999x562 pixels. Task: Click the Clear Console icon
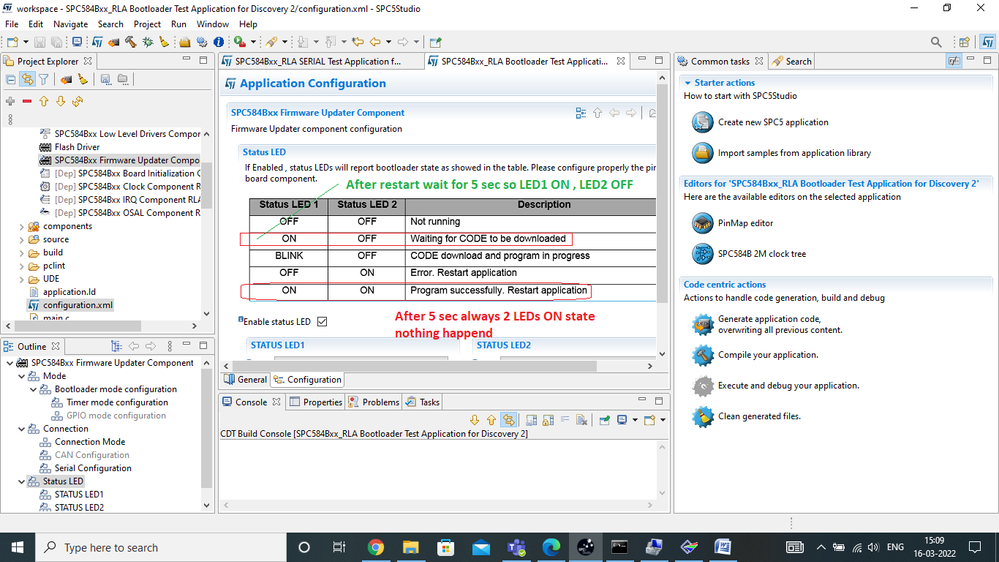pos(582,420)
